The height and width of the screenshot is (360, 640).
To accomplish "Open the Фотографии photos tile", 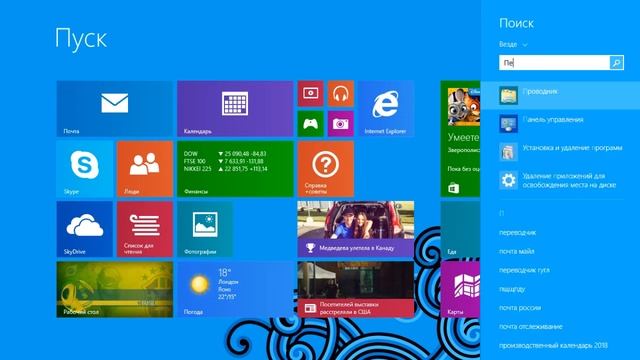I will pyautogui.click(x=205, y=229).
